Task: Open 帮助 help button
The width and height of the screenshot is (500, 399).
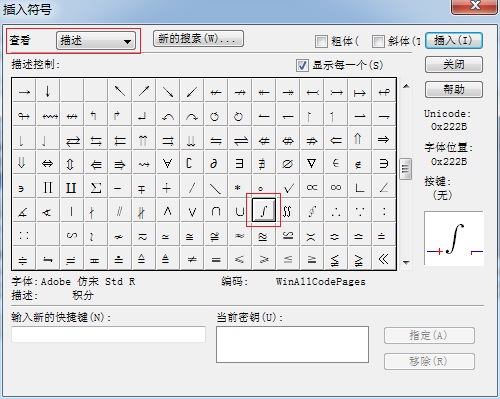Action: coord(454,89)
